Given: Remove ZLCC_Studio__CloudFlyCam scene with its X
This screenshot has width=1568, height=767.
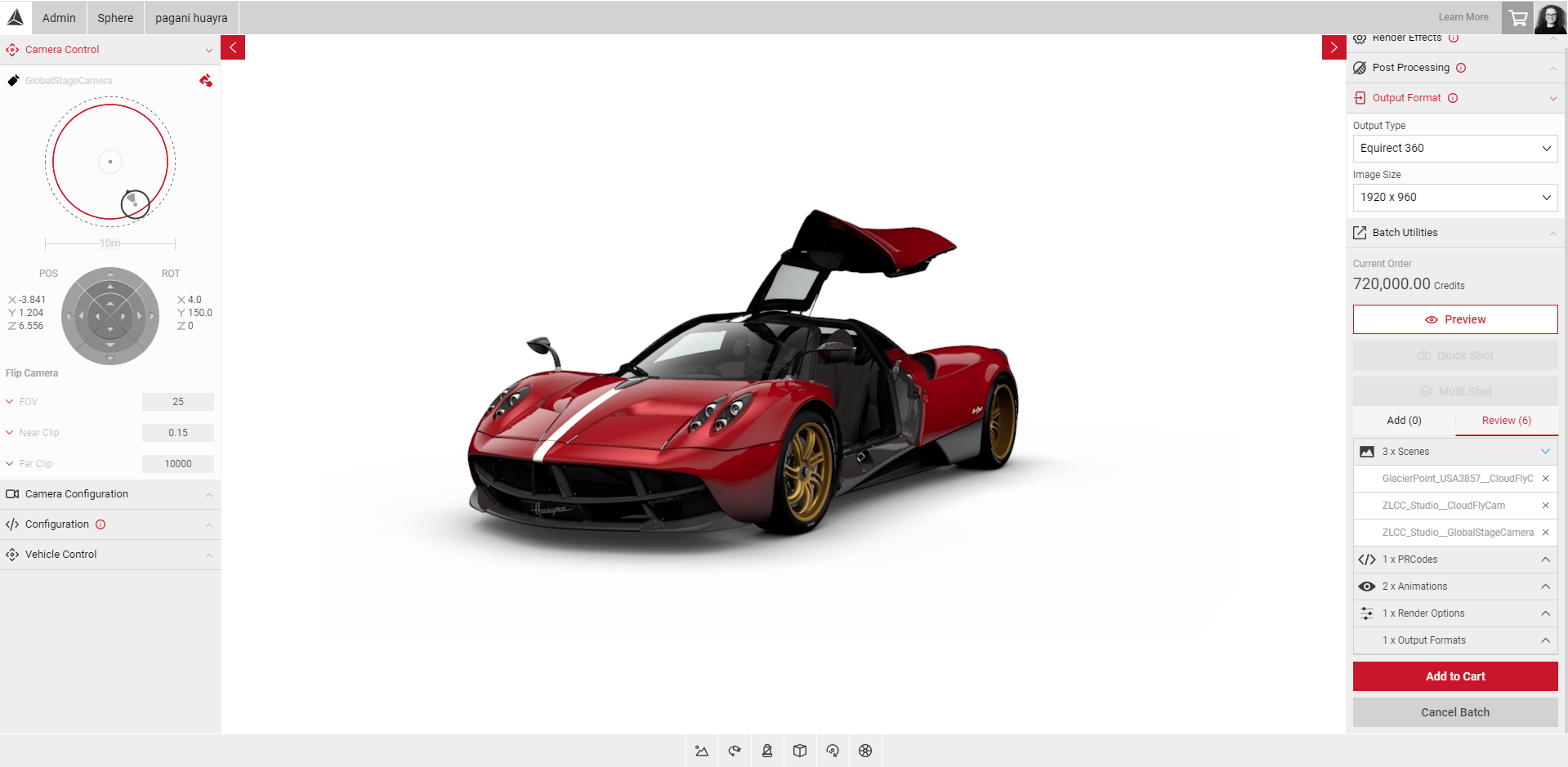Looking at the screenshot, I should click(1545, 506).
